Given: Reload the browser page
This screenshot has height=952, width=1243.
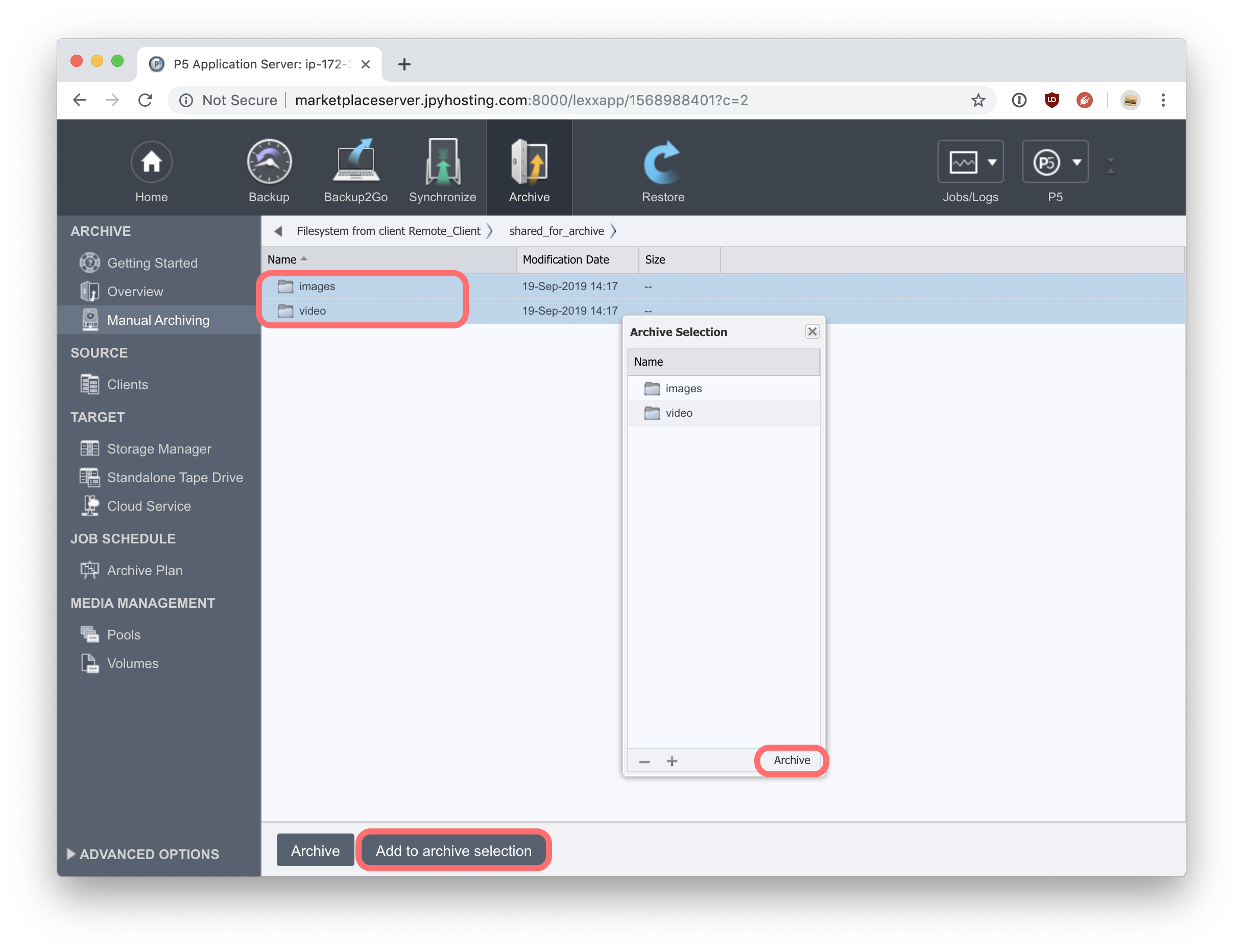Looking at the screenshot, I should (146, 100).
